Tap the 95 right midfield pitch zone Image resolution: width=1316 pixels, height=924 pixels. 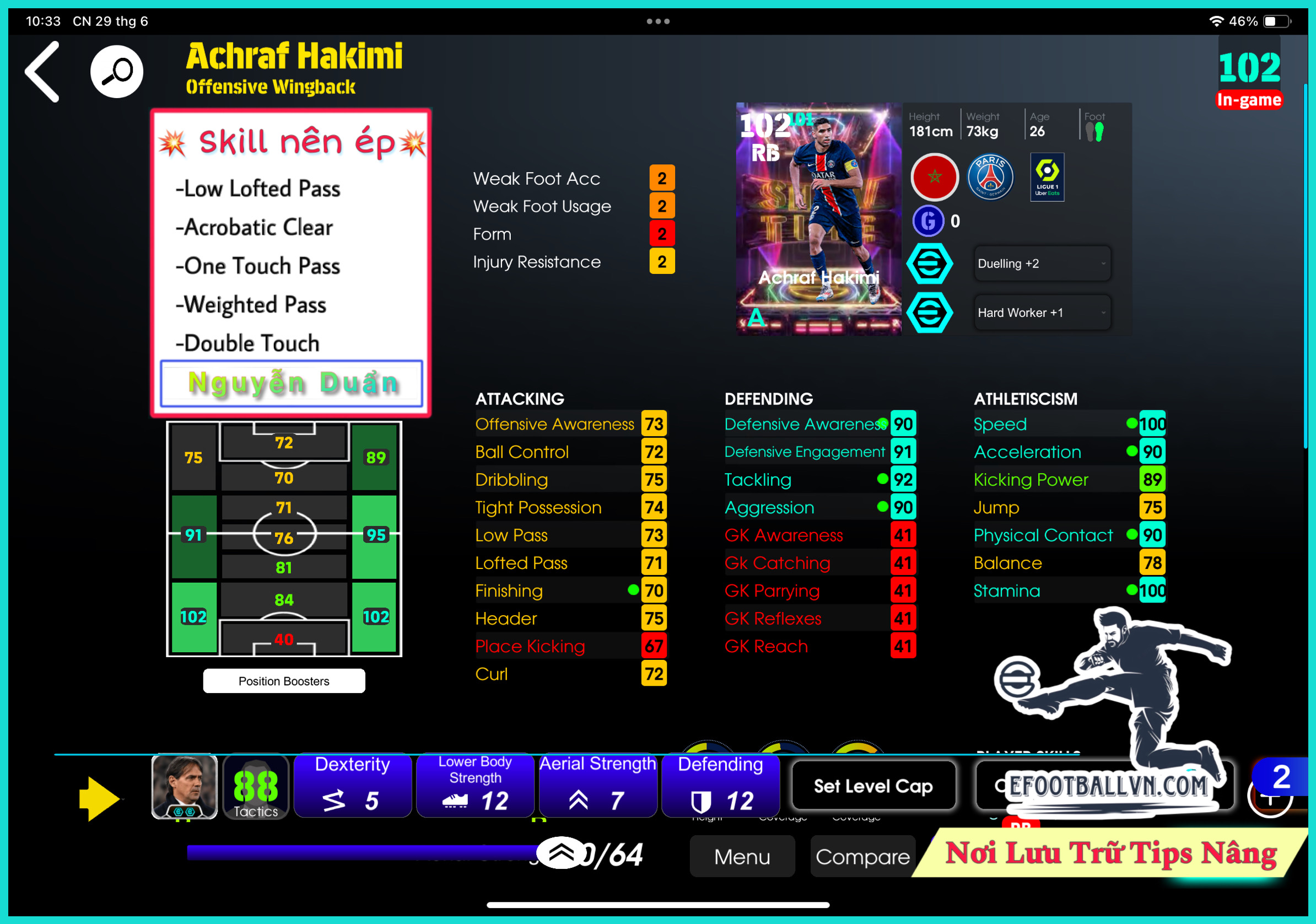[375, 536]
